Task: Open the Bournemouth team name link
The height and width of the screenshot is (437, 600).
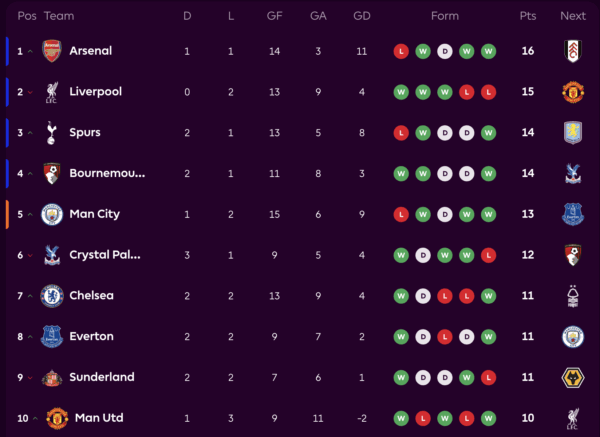Action: click(107, 174)
